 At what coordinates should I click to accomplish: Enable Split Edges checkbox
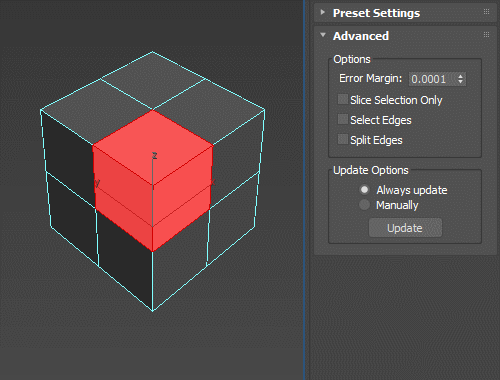343,139
